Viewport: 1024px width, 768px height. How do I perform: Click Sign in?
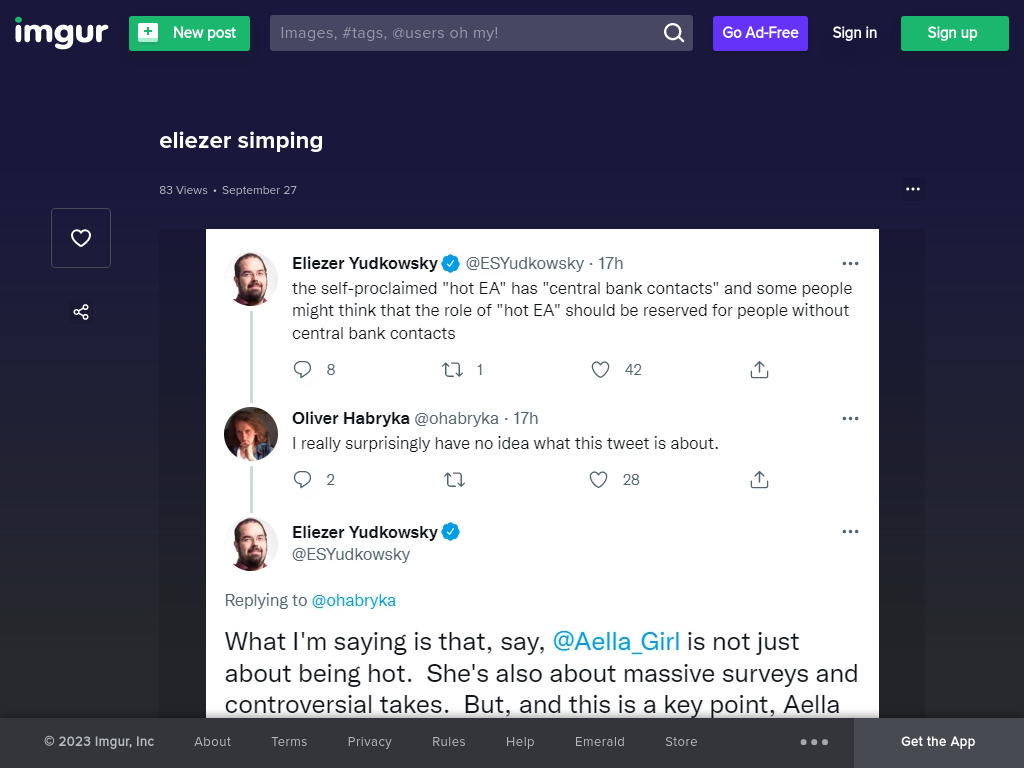[x=854, y=33]
